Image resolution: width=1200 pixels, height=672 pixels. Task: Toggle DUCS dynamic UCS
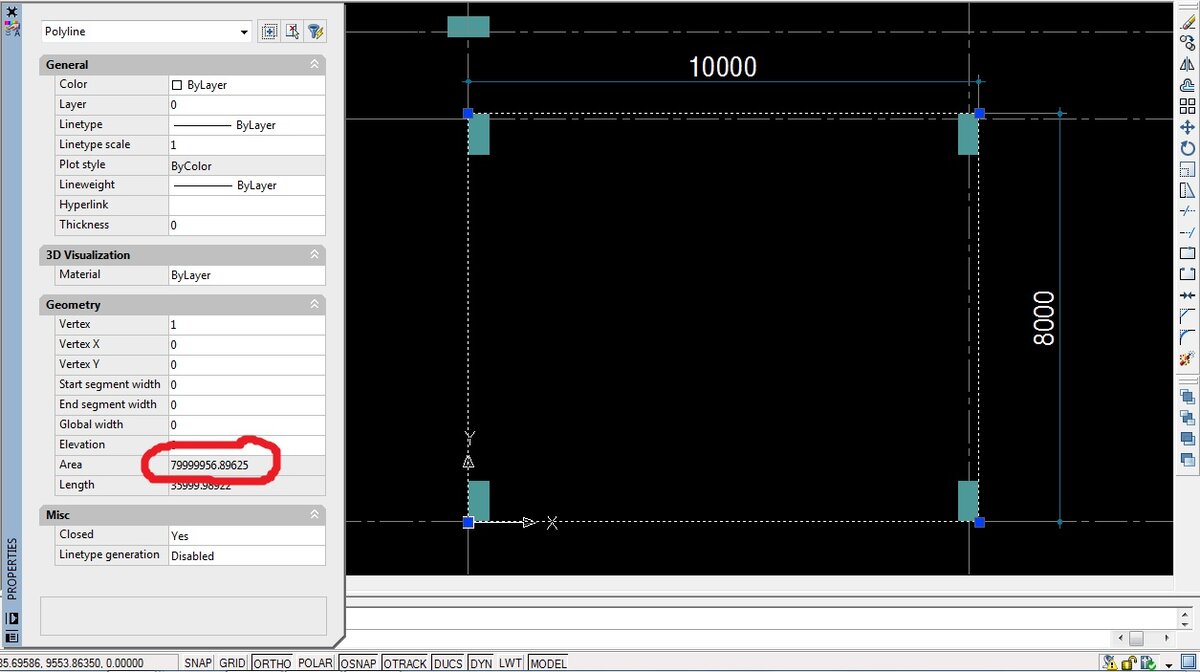[449, 663]
